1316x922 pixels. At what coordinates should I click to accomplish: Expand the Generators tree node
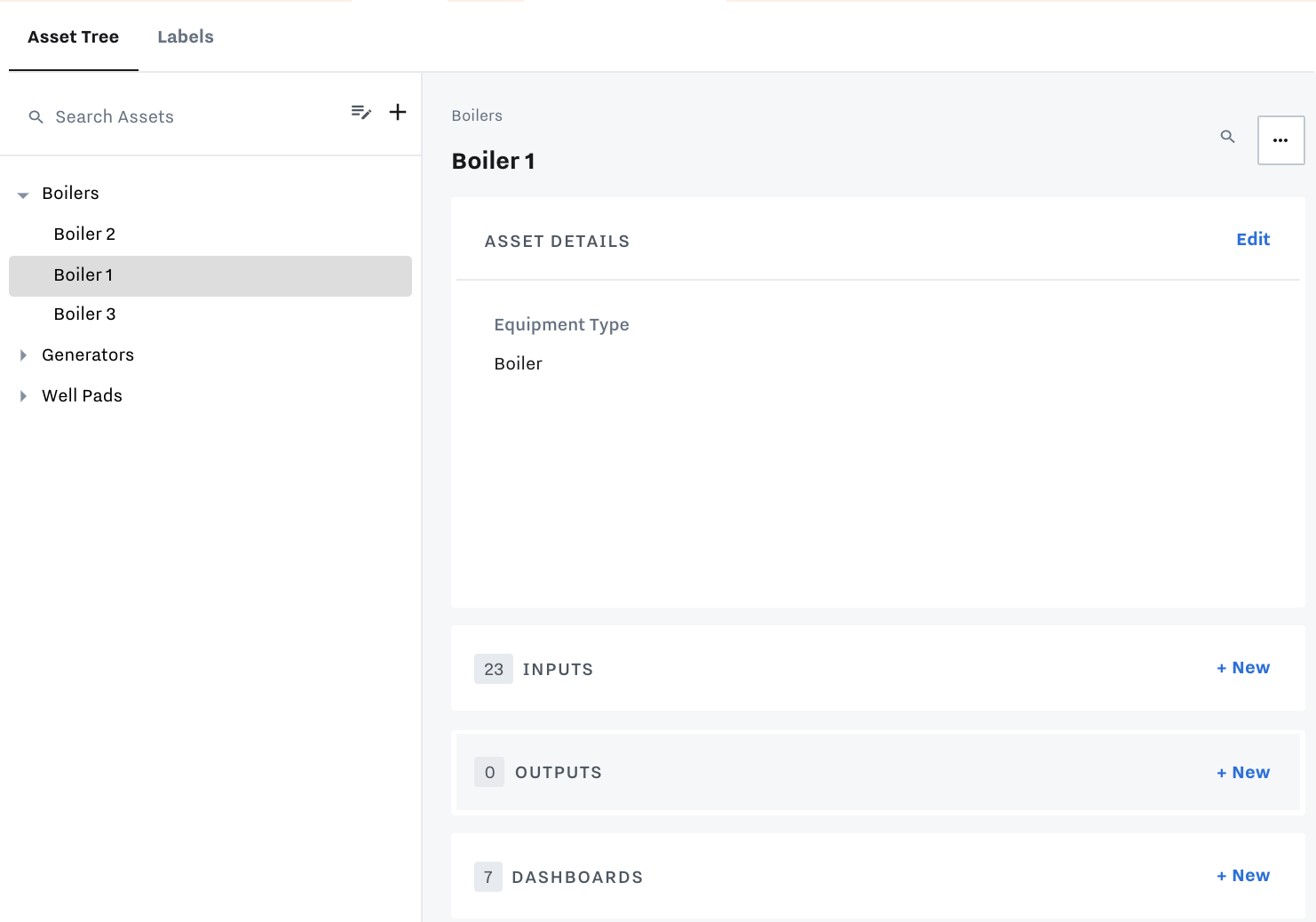click(23, 355)
